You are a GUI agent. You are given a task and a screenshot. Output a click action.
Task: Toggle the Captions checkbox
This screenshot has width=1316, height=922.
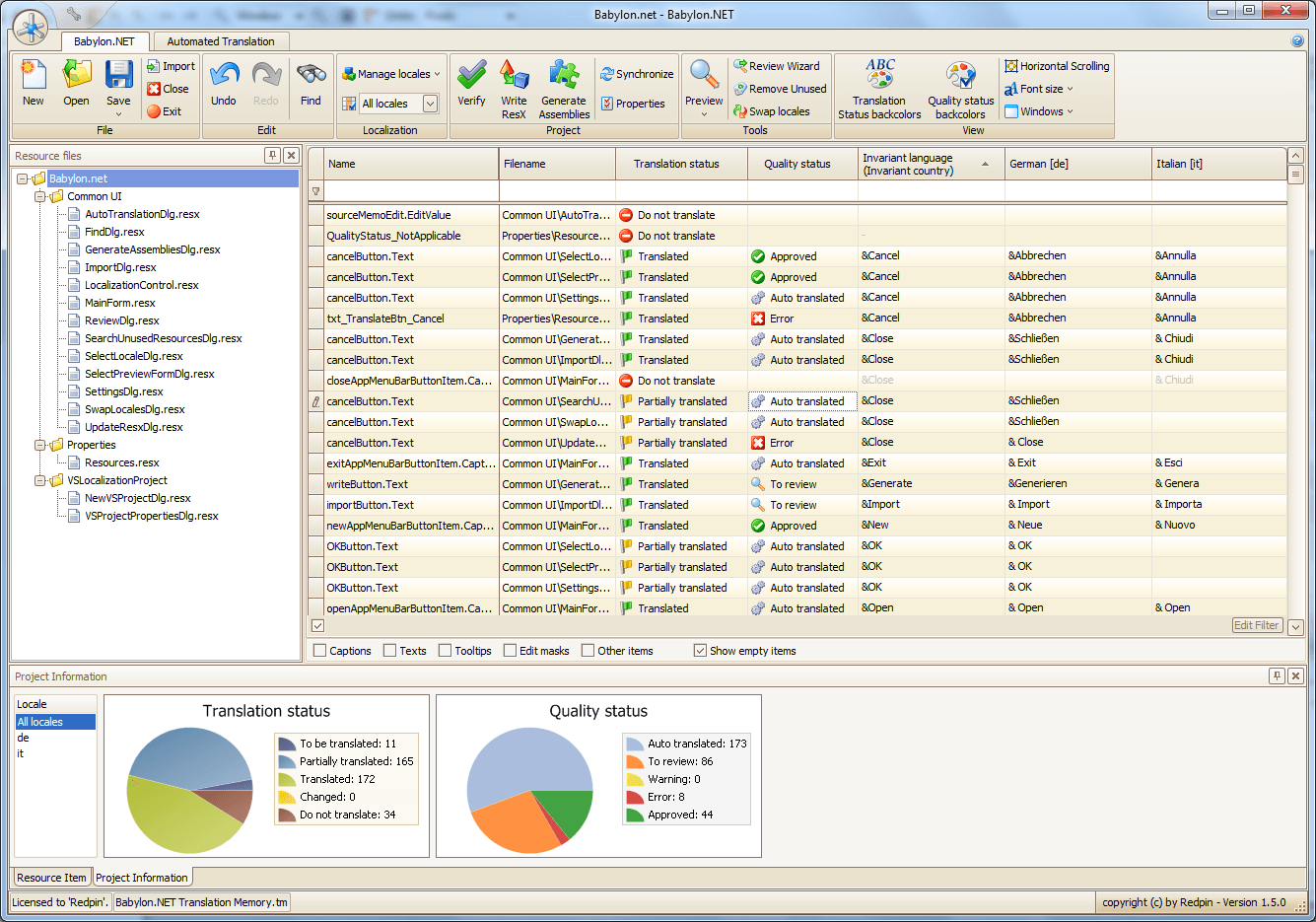click(319, 651)
